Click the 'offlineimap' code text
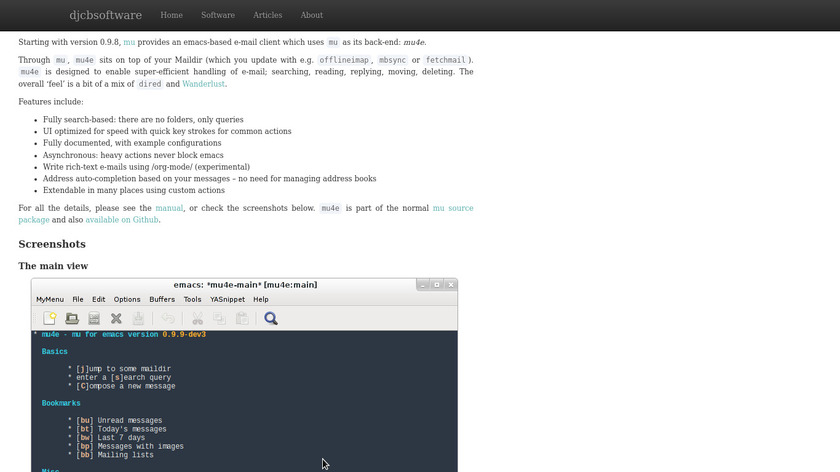The image size is (840, 472). 344,60
